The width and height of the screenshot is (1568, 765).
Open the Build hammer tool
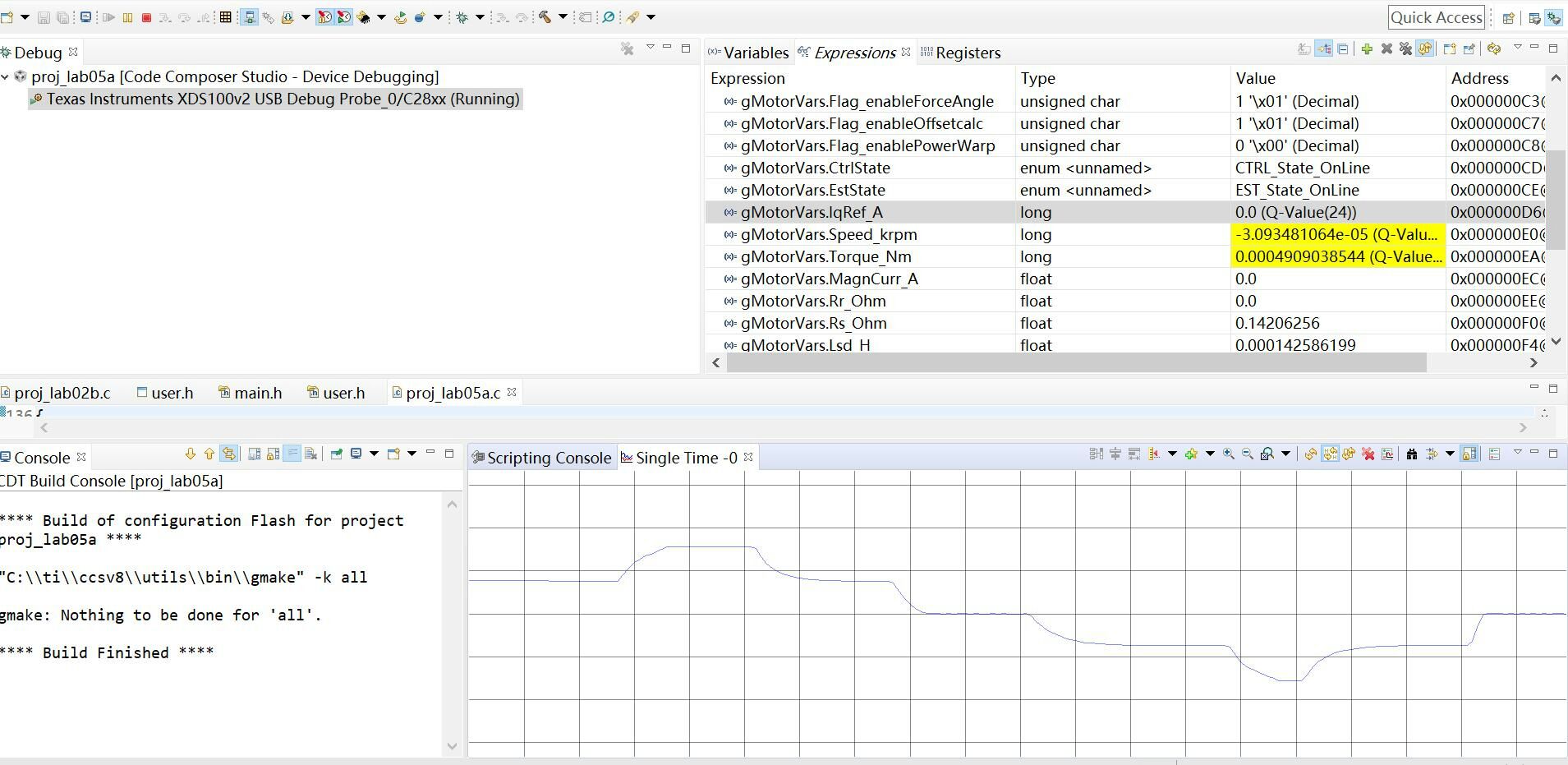click(x=545, y=17)
